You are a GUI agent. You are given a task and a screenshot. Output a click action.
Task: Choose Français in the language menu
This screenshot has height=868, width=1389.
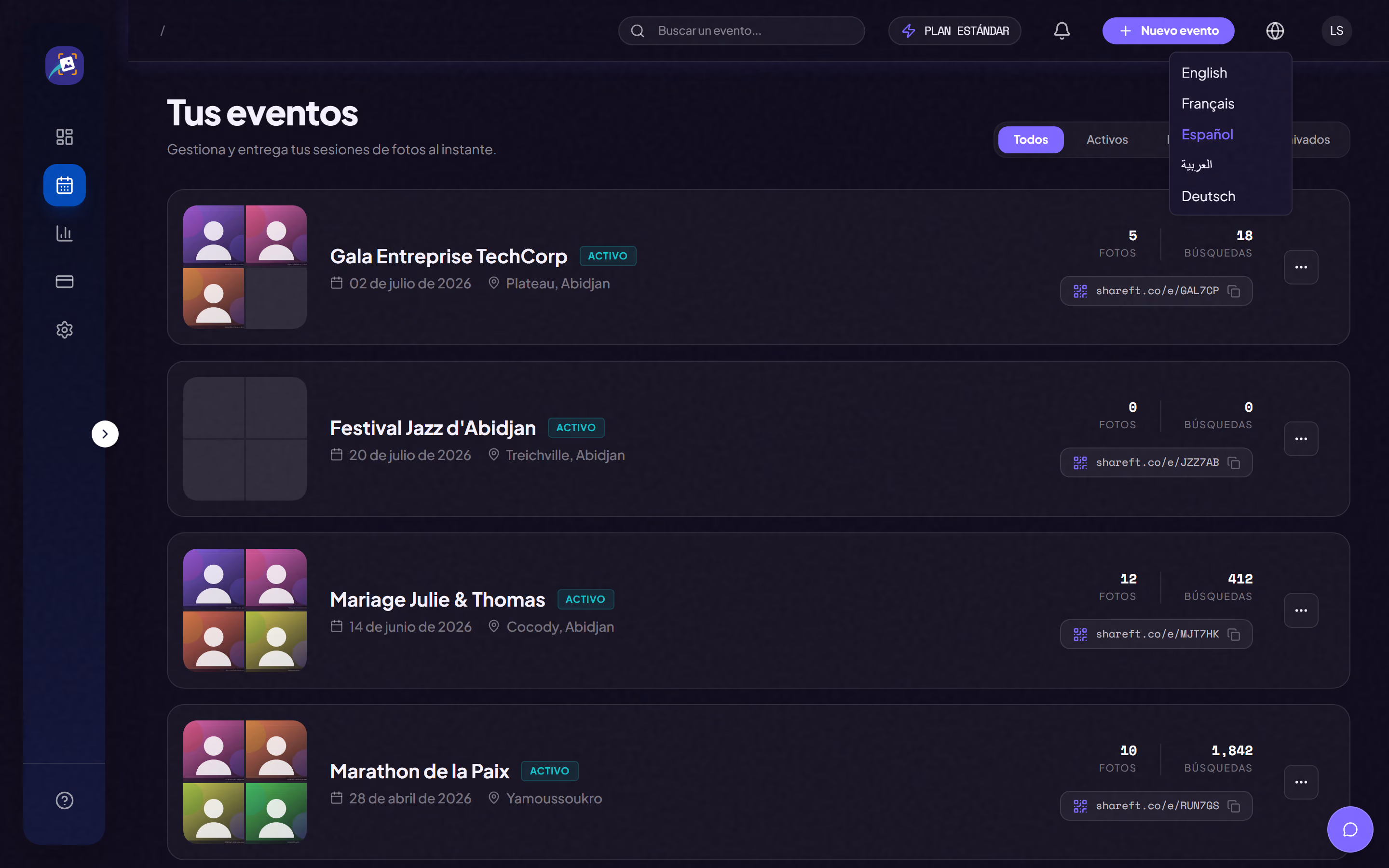[1231, 104]
